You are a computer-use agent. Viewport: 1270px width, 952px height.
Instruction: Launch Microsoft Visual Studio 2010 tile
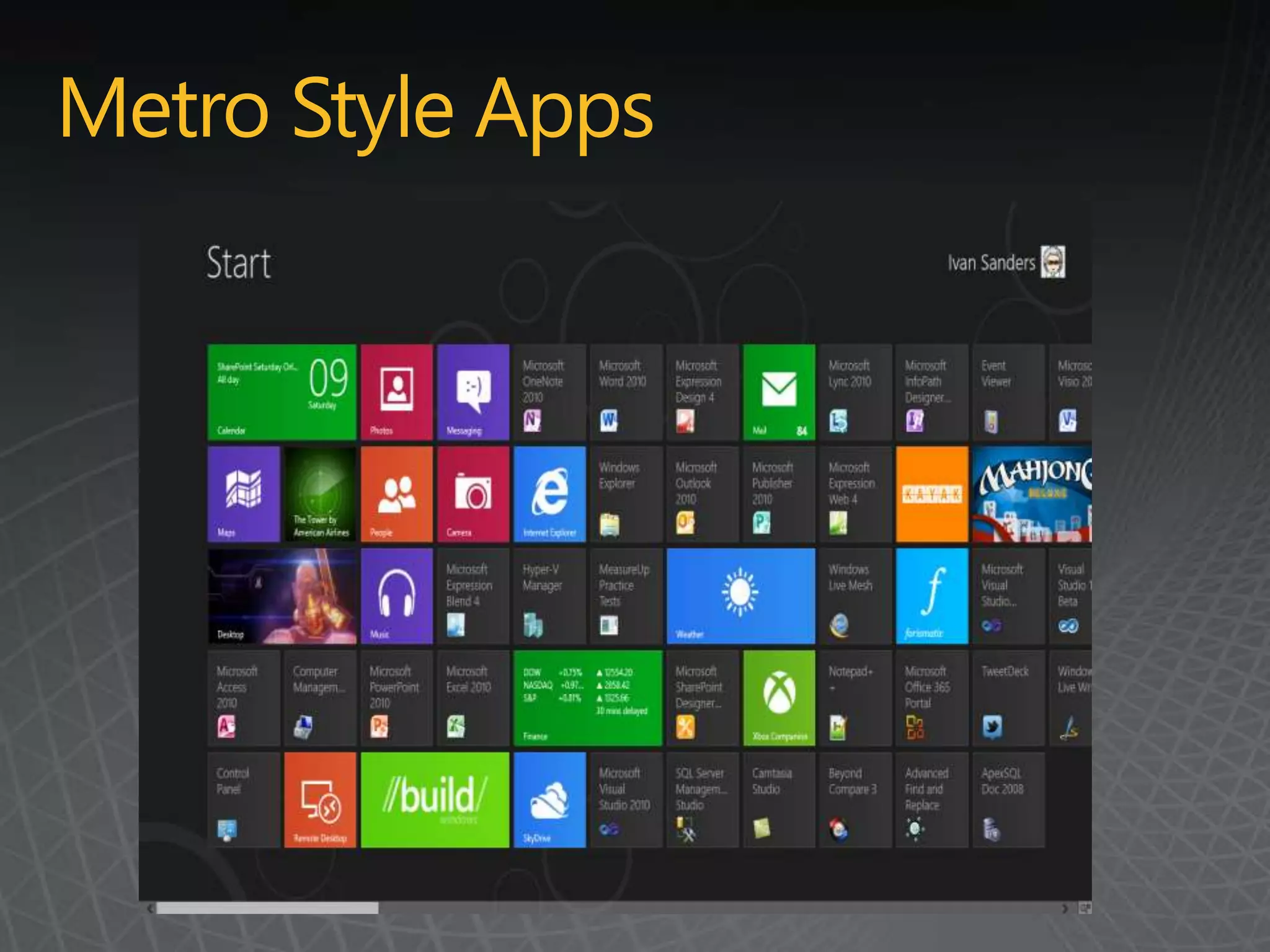pos(626,800)
